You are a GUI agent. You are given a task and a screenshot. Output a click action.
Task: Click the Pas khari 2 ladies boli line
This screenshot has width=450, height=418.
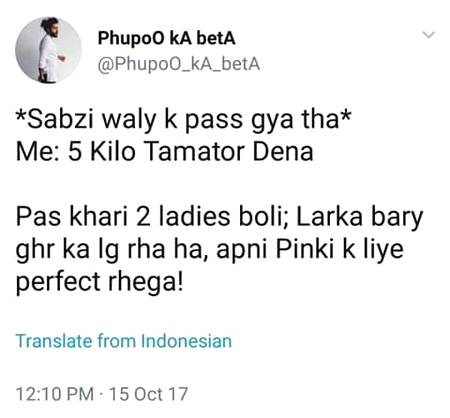(x=219, y=217)
